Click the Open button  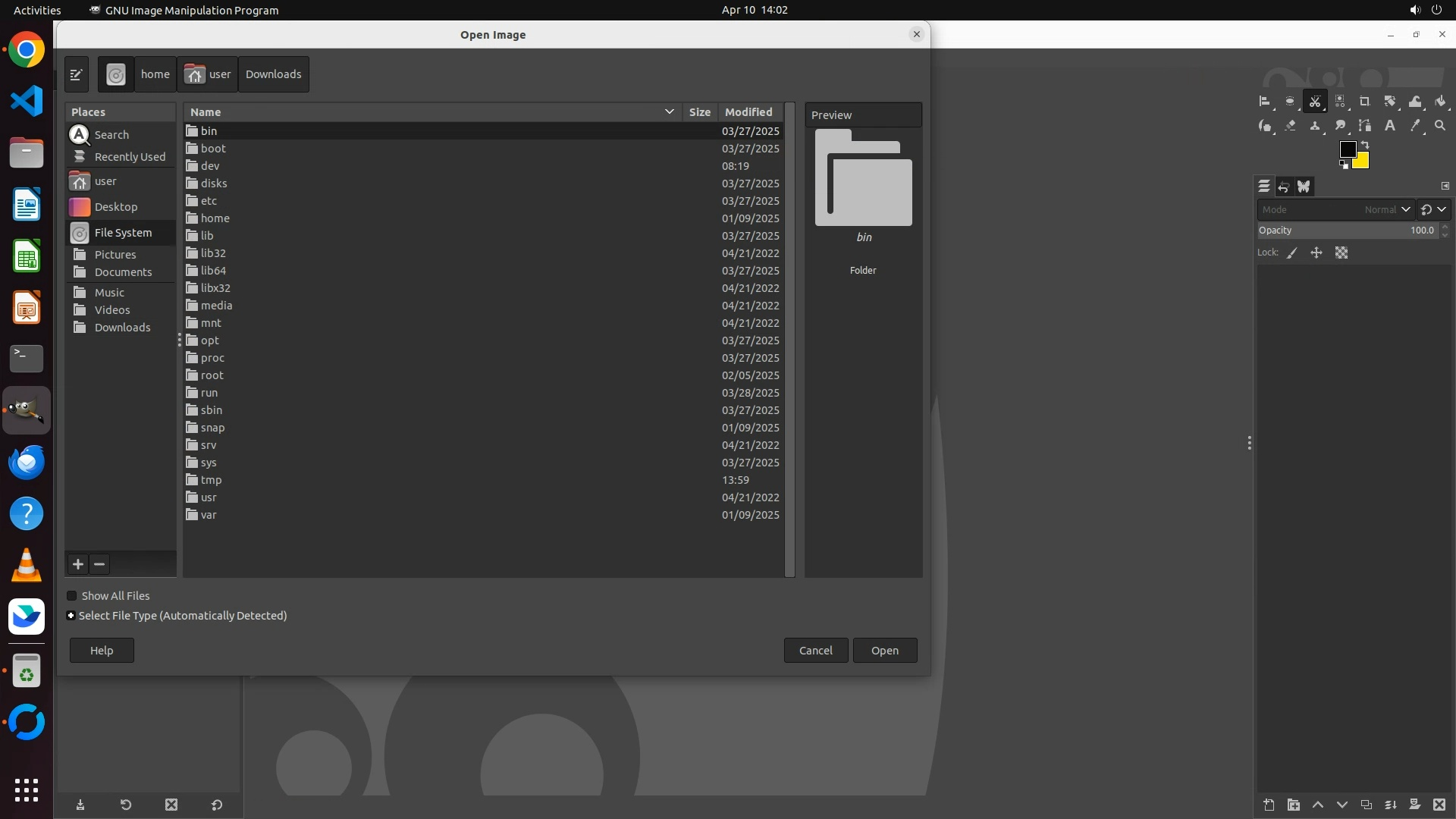coord(884,651)
